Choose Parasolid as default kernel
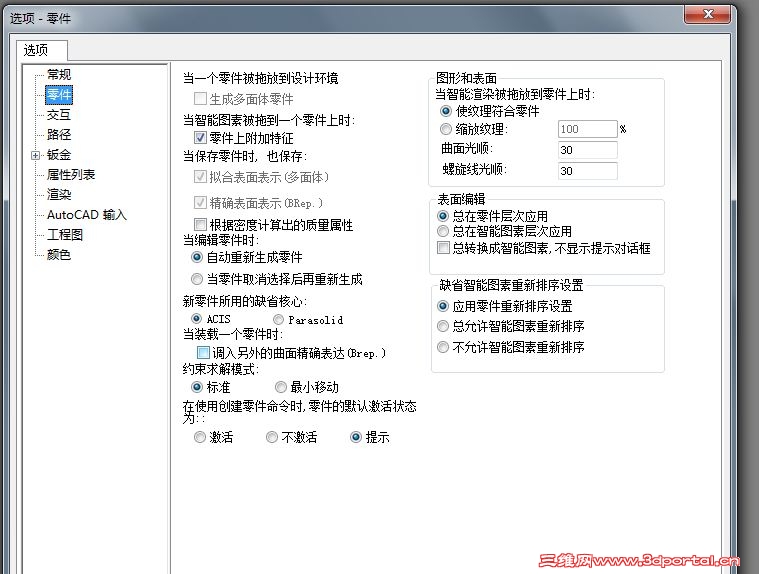This screenshot has height=574, width=759. click(x=278, y=319)
